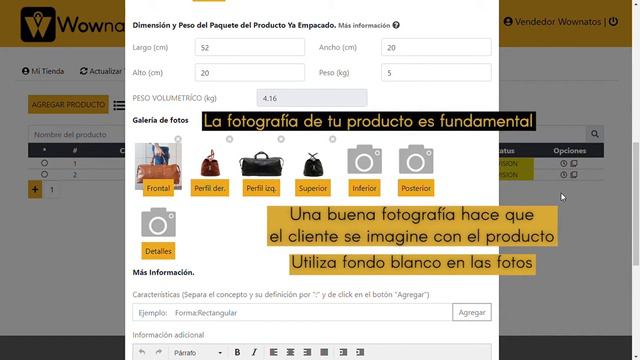
Task: Select radio button above Perfil der. photo
Action: [229, 139]
